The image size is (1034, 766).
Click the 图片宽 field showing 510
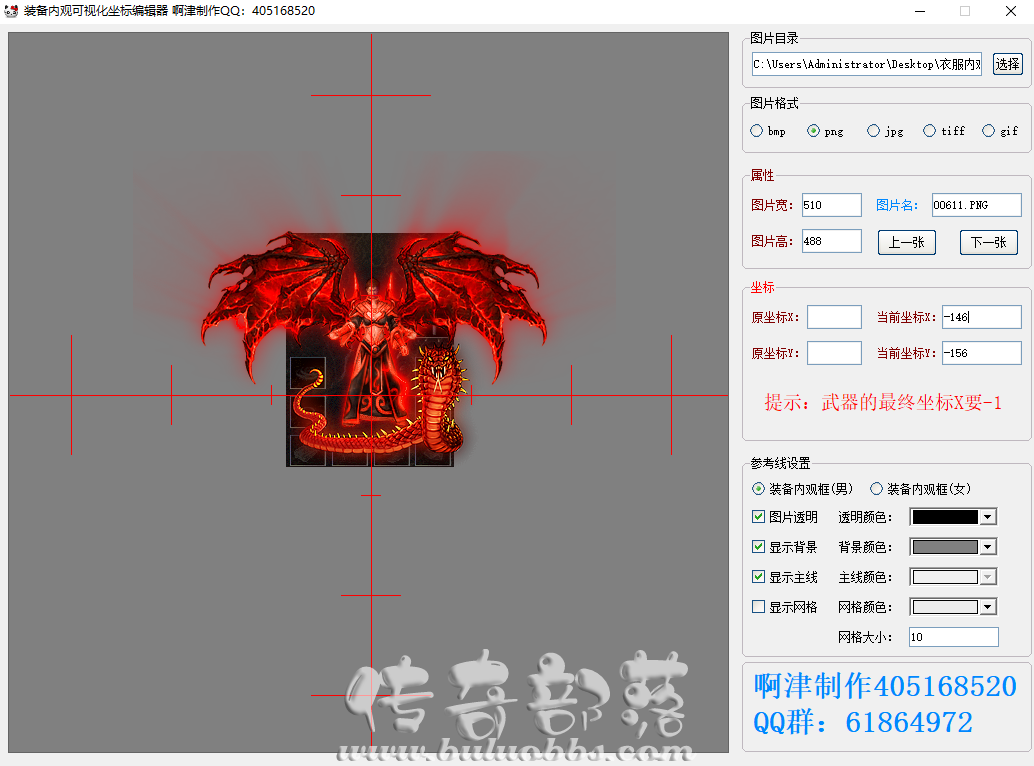click(x=832, y=205)
